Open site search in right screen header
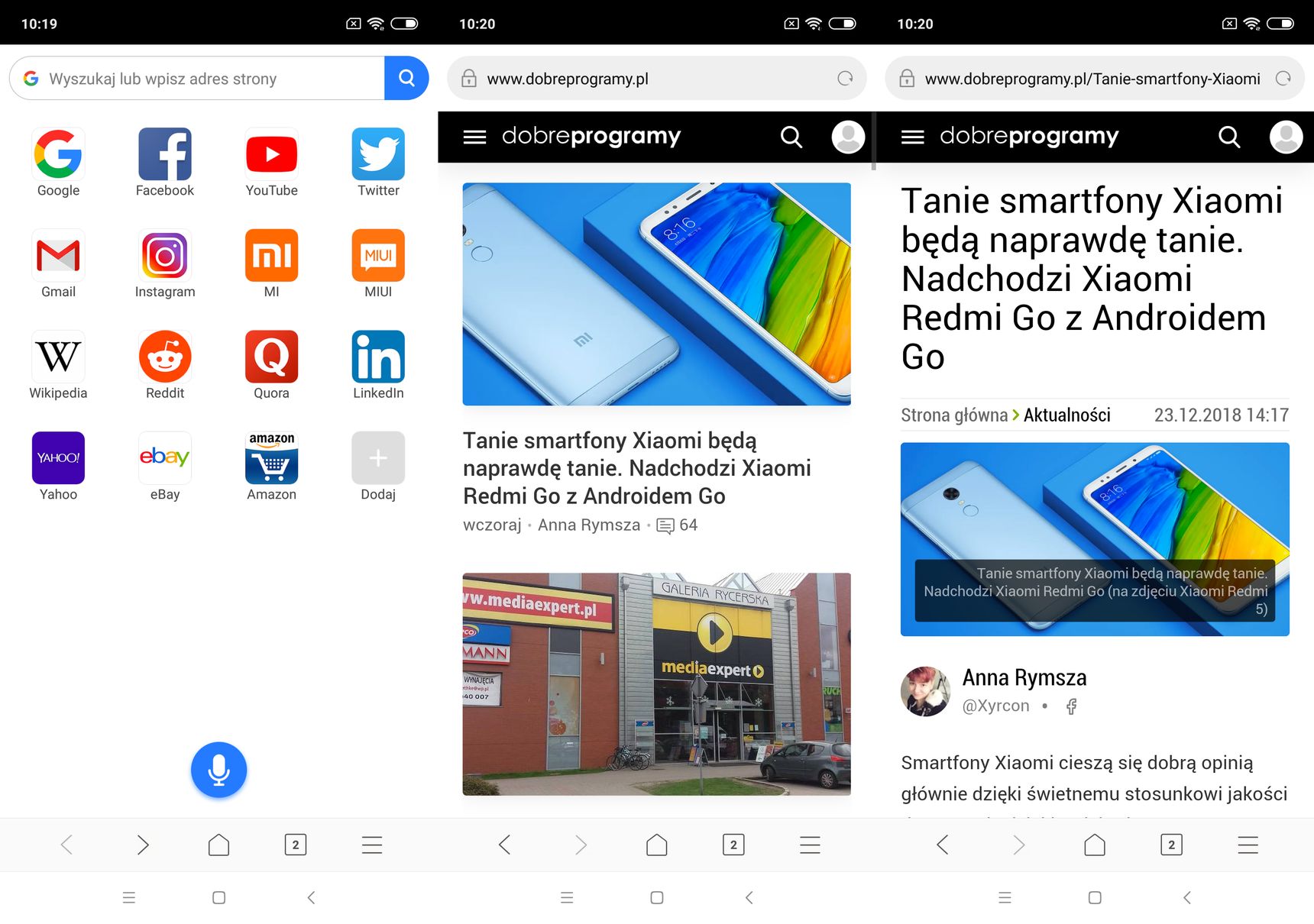Viewport: 1314px width, 924px height. point(1229,137)
